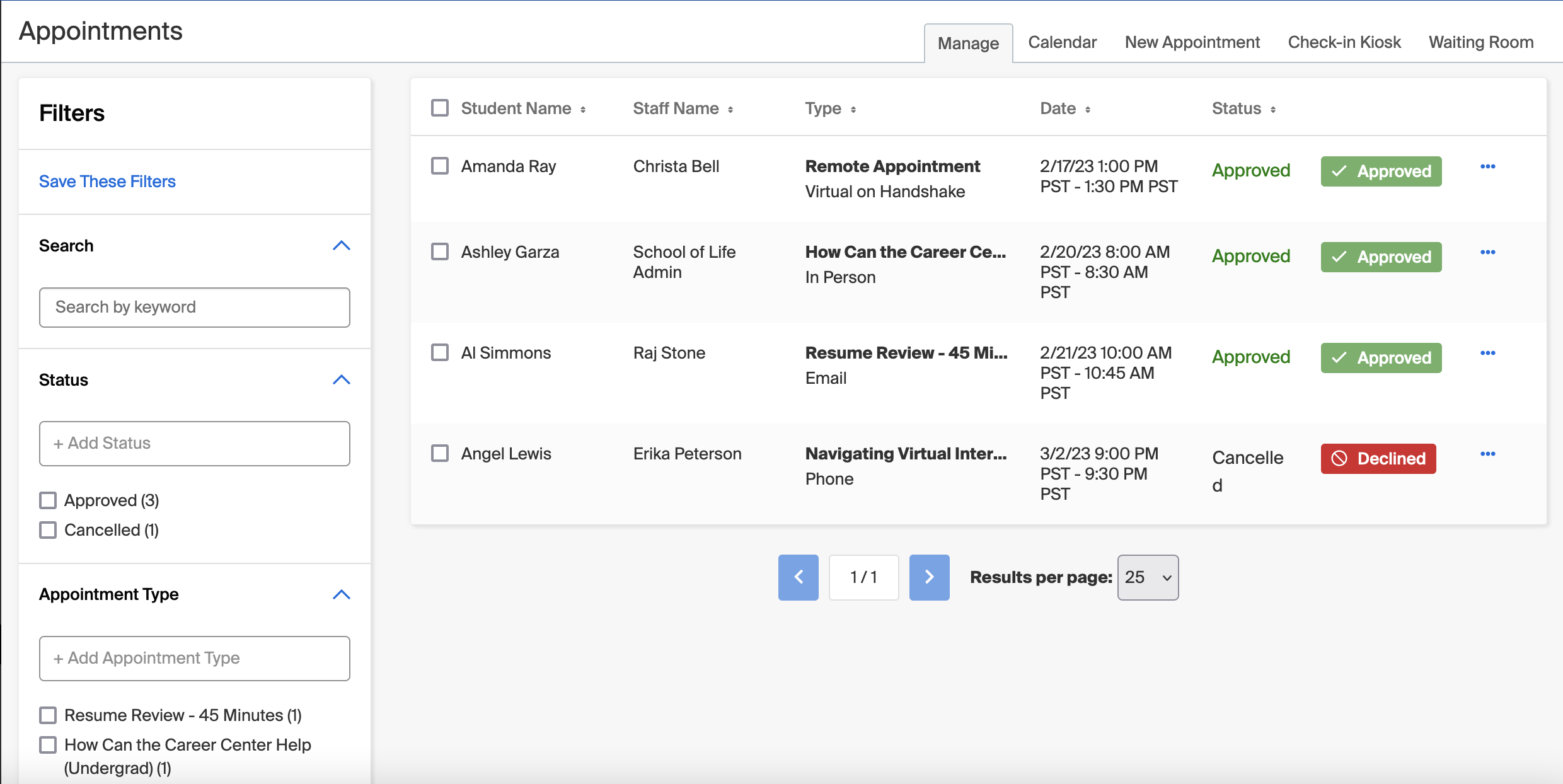Check the Angel Lewis row checkbox

pyautogui.click(x=440, y=453)
